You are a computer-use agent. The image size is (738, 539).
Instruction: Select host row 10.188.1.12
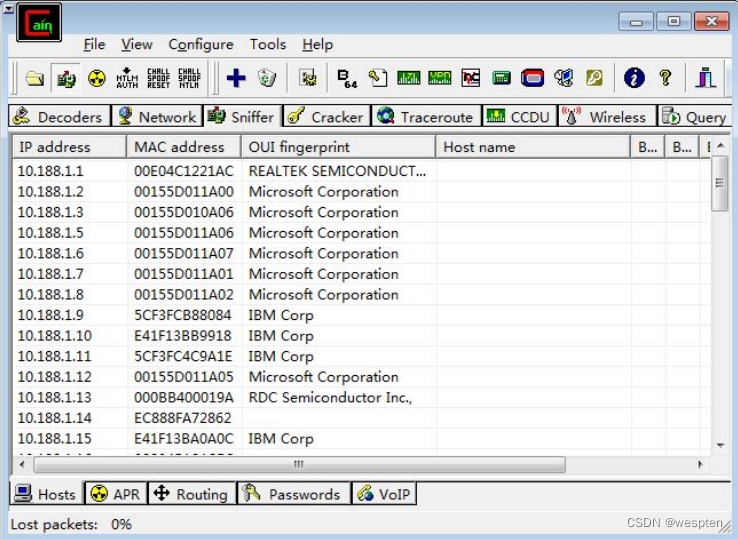[x=361, y=377]
